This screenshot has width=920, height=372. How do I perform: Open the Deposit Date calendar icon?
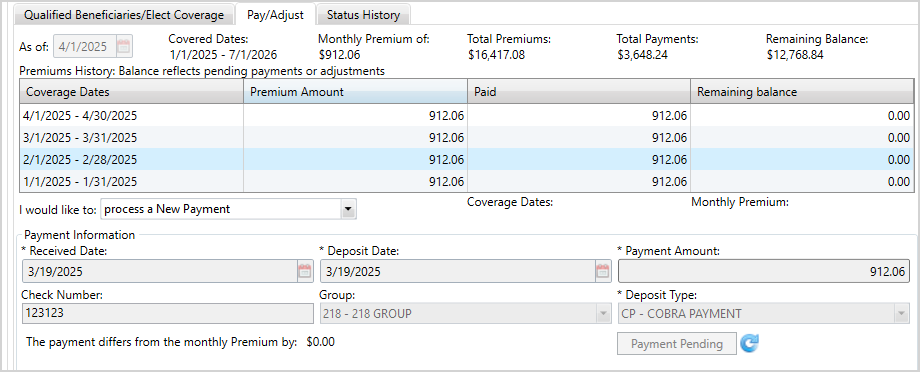pos(603,271)
